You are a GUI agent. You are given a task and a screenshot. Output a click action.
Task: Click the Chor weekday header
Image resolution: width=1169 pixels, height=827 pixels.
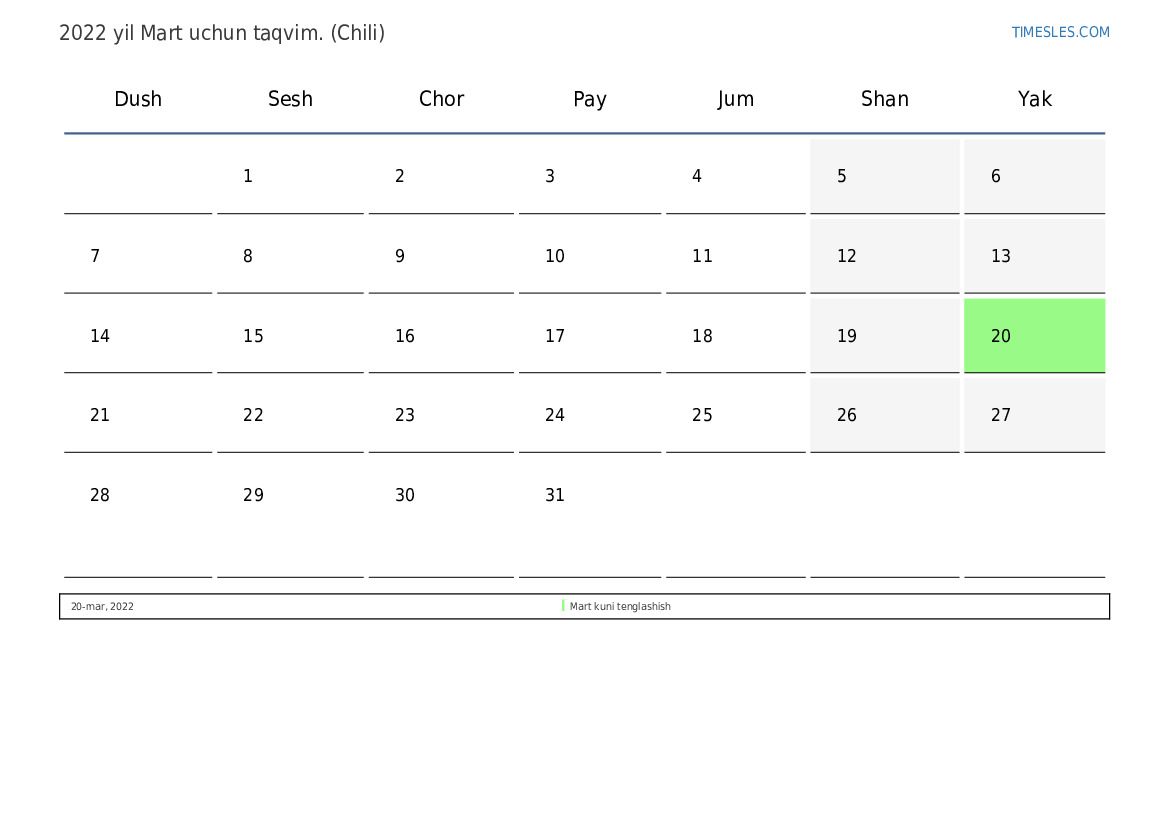(x=441, y=99)
